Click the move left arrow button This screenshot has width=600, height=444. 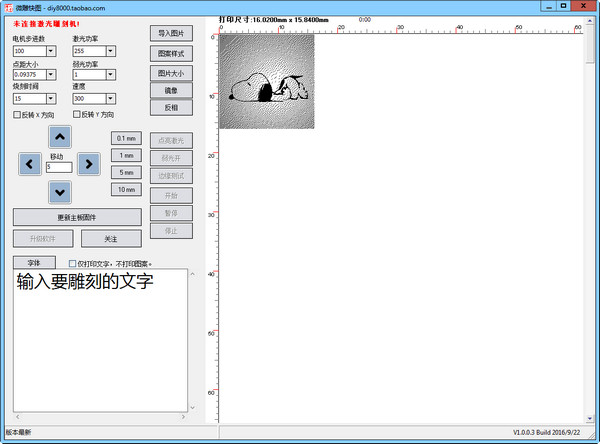[x=29, y=164]
